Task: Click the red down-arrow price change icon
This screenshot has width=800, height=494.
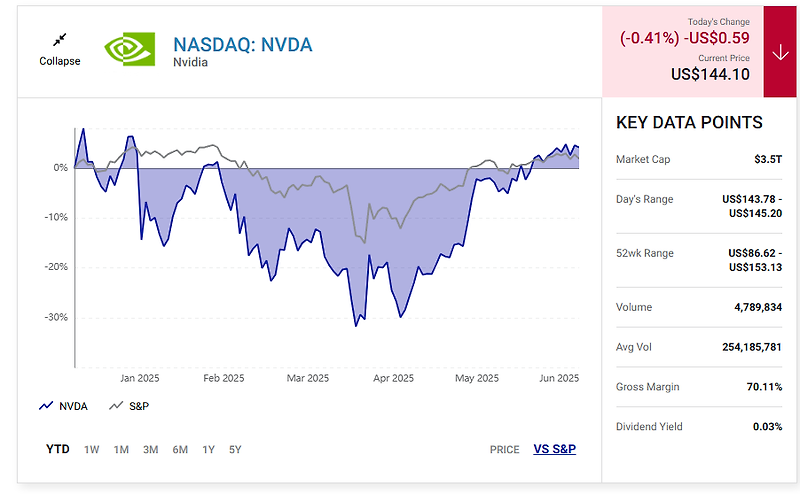Action: 780,52
